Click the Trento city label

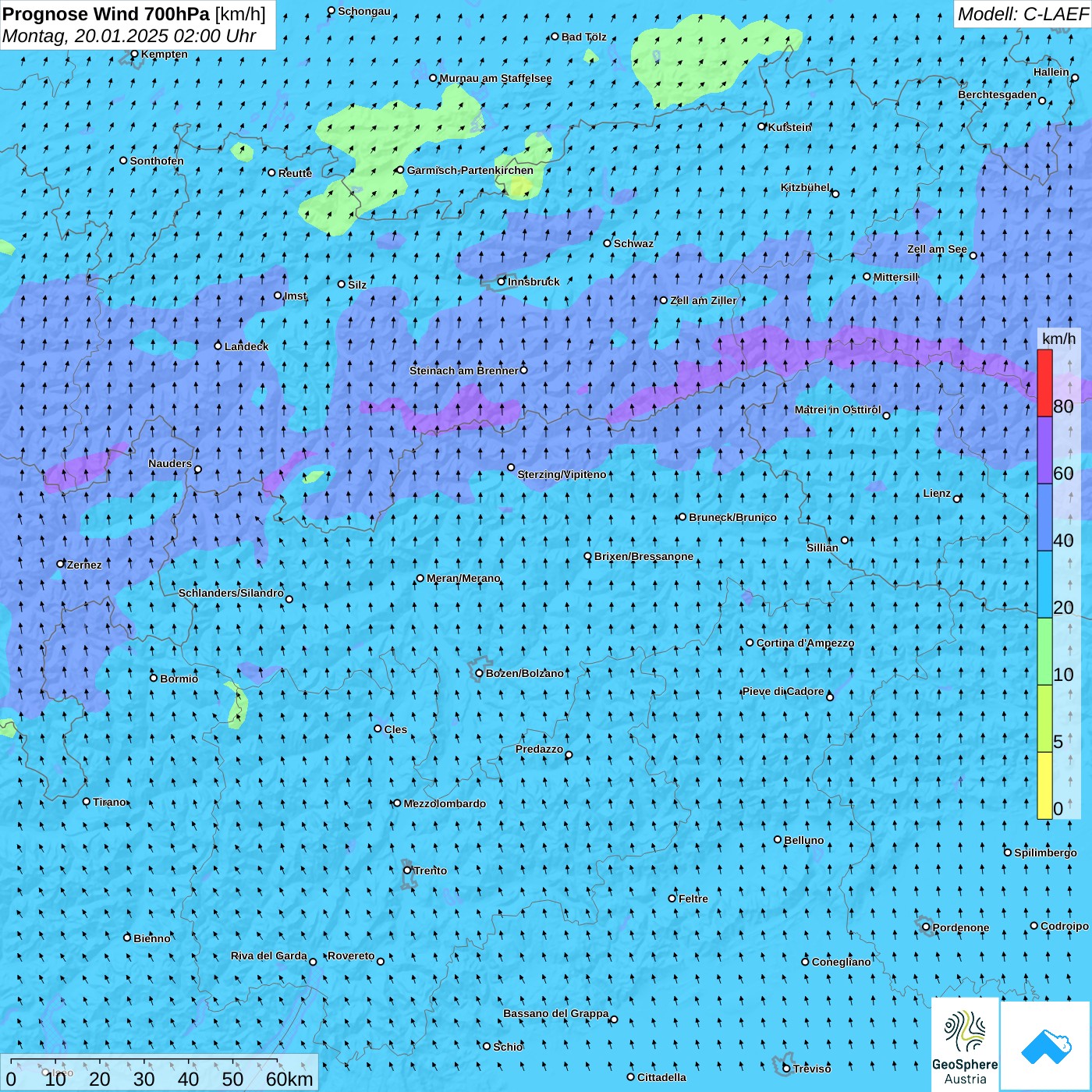point(430,870)
